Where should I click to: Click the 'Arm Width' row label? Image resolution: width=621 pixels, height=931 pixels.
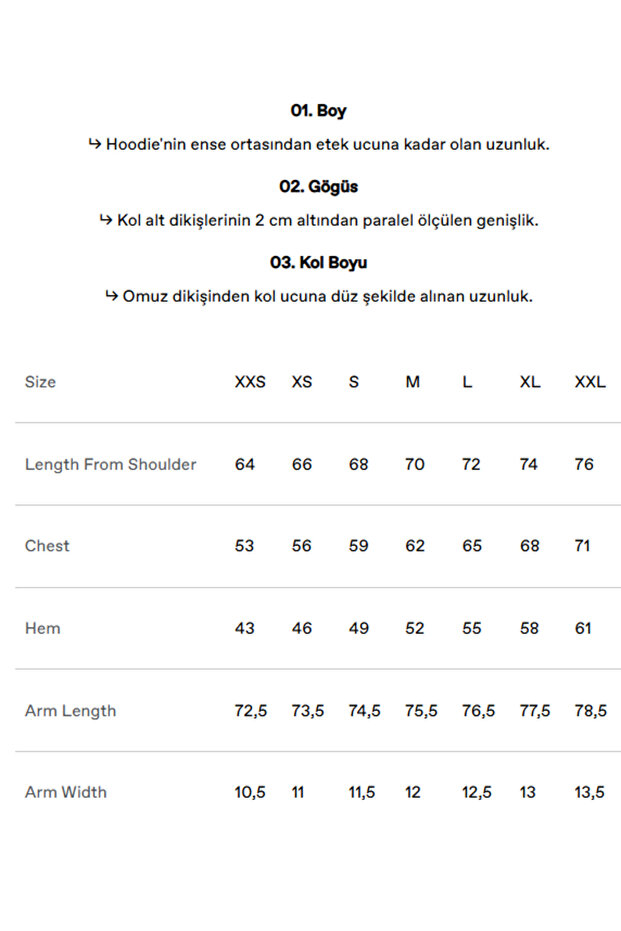click(66, 792)
